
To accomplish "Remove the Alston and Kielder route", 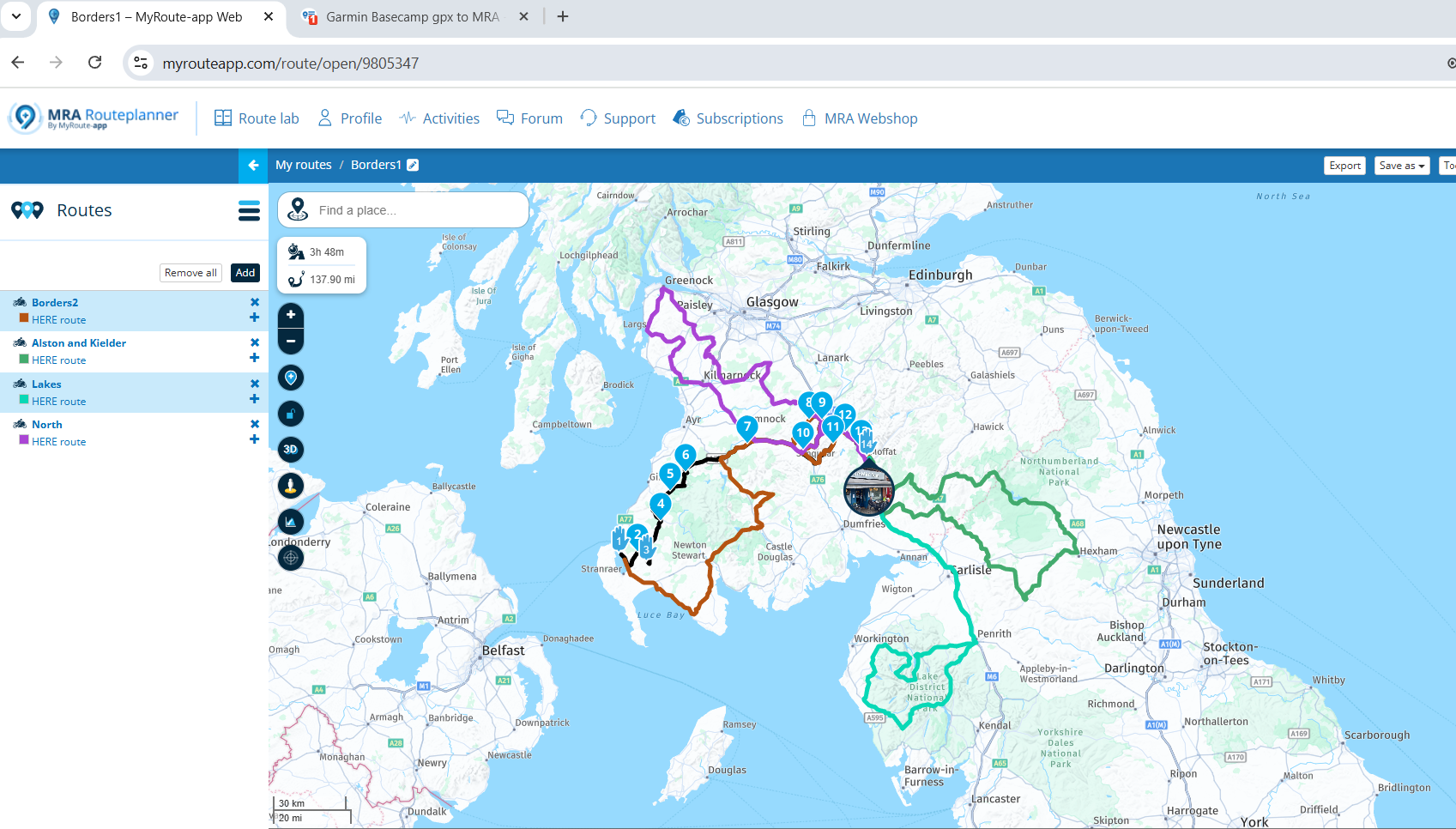I will click(255, 342).
